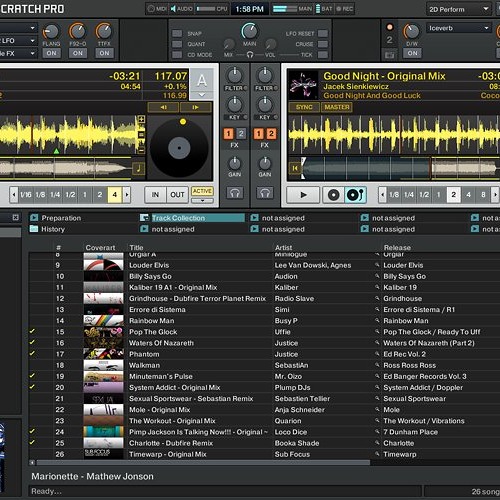500x500 pixels.
Task: Expand deck A panel with chevron below letter
Action: click(x=202, y=95)
